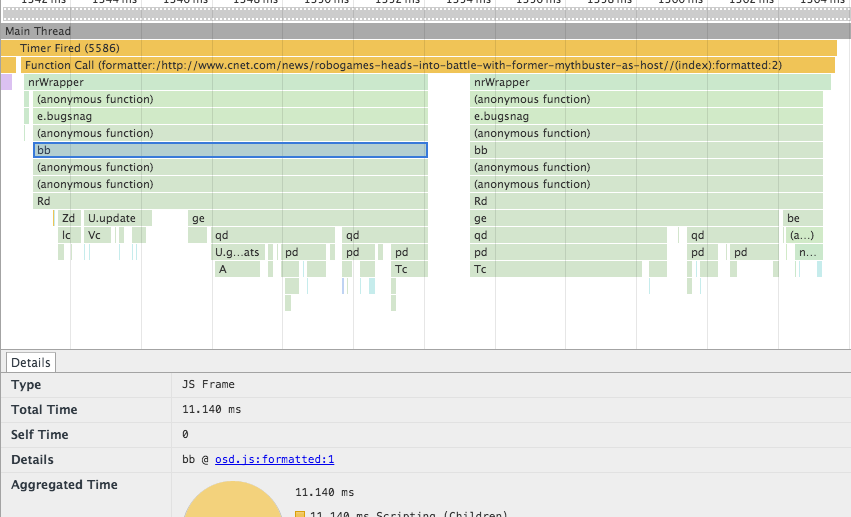Click anonymous function frame just above highlighted bb
The image size is (851, 517).
coord(230,133)
